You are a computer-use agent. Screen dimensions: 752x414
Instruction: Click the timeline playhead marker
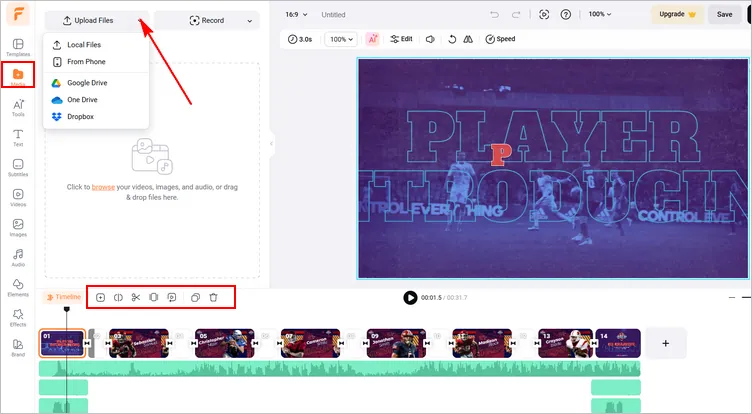(x=67, y=309)
